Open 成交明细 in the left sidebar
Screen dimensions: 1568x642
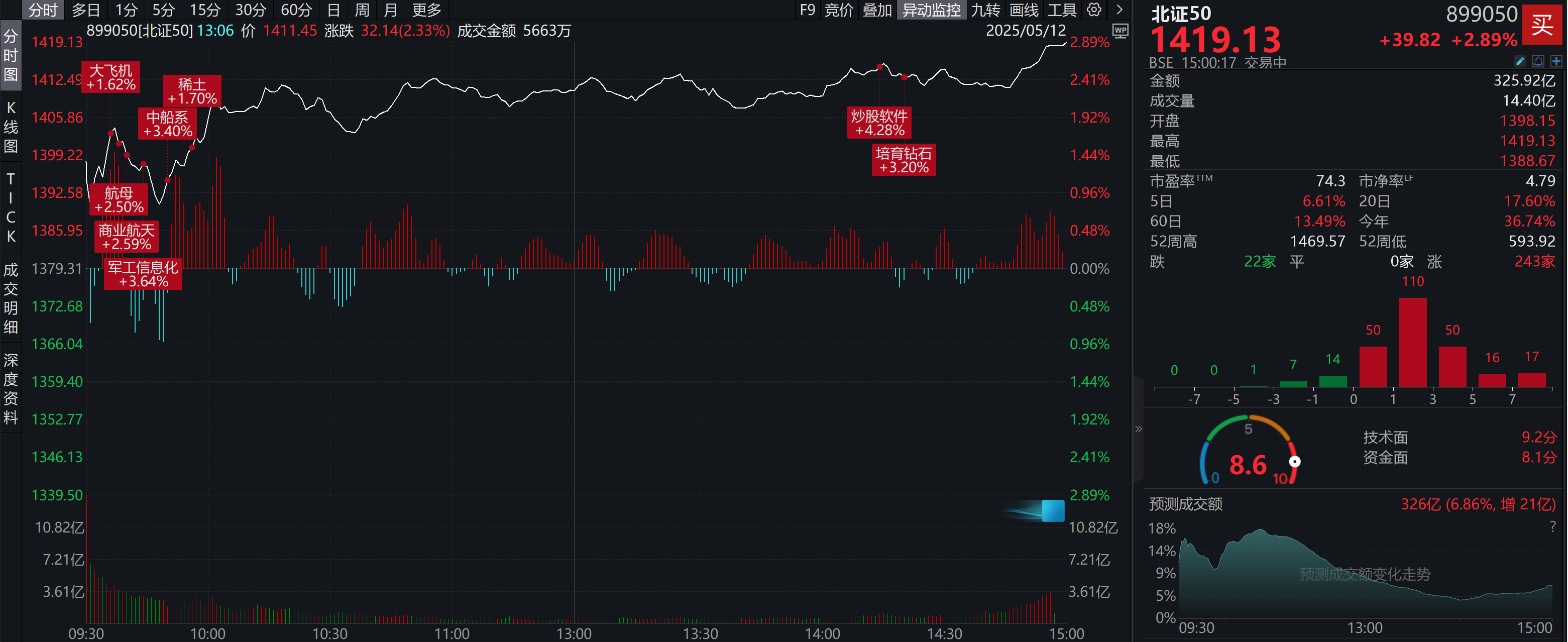click(11, 298)
